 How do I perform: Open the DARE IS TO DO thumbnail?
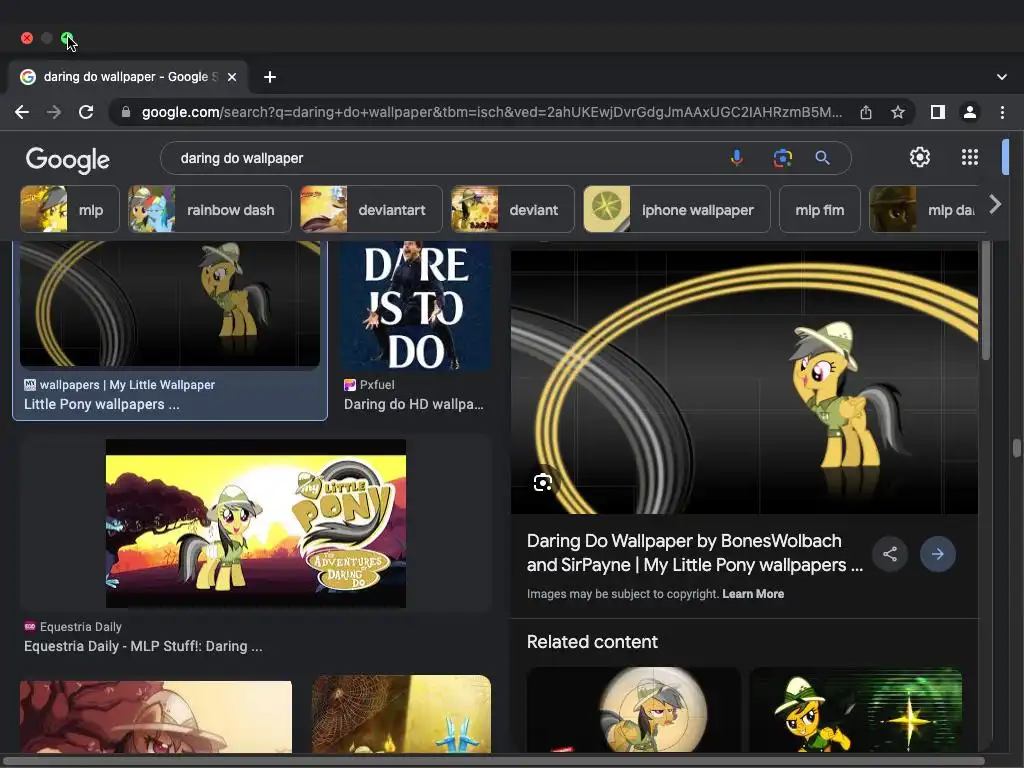click(x=415, y=306)
